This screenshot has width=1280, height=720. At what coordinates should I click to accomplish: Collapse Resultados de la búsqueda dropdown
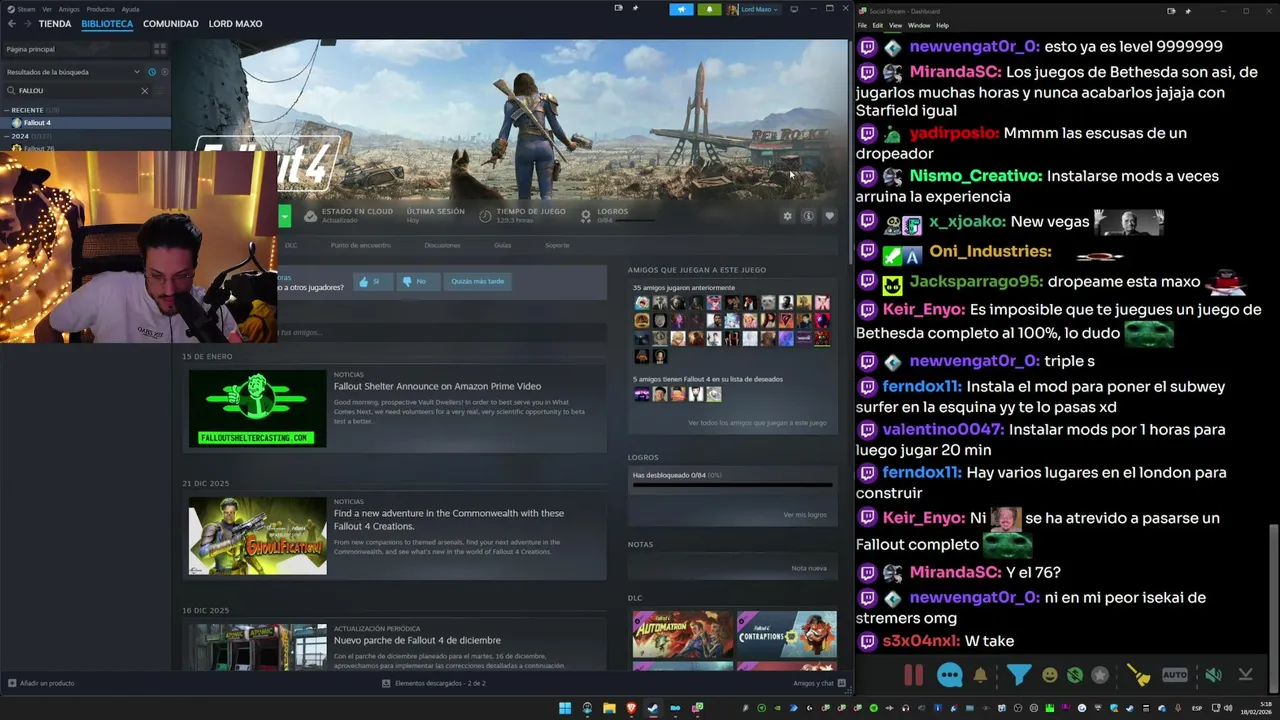[137, 72]
